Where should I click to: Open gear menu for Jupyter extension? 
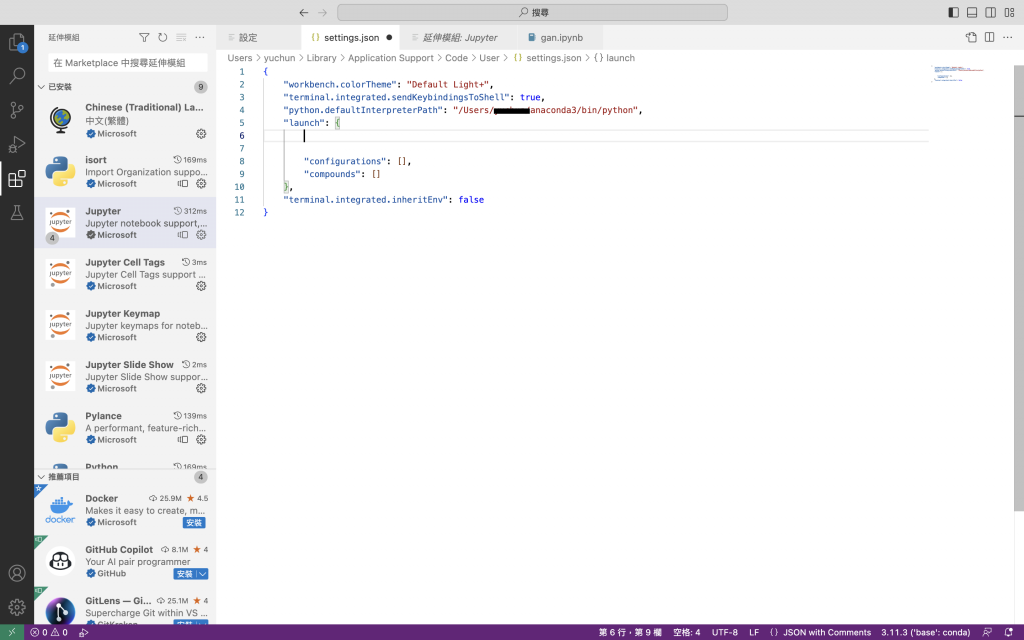point(201,234)
